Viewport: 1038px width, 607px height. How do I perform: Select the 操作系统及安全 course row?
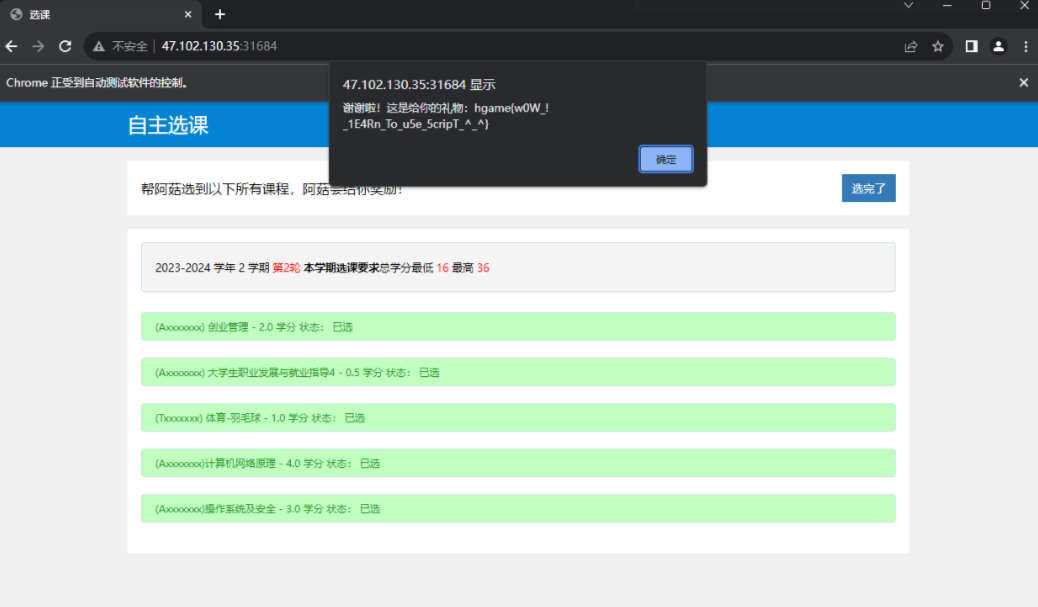pyautogui.click(x=518, y=508)
